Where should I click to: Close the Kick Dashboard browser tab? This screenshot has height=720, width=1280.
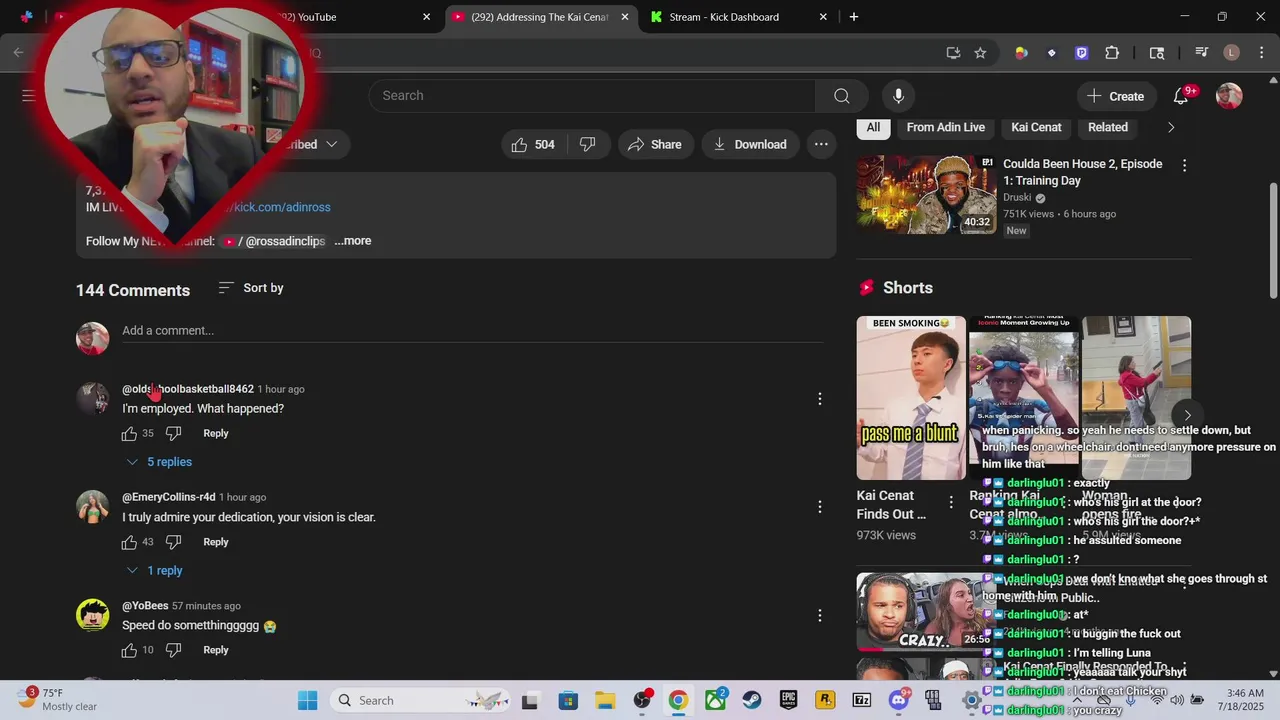pos(823,17)
